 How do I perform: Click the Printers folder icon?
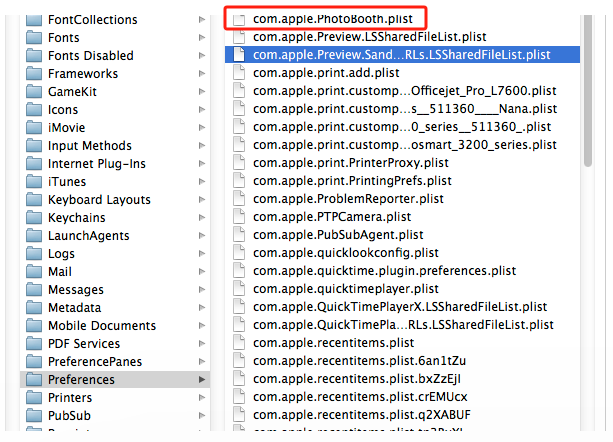[34, 397]
